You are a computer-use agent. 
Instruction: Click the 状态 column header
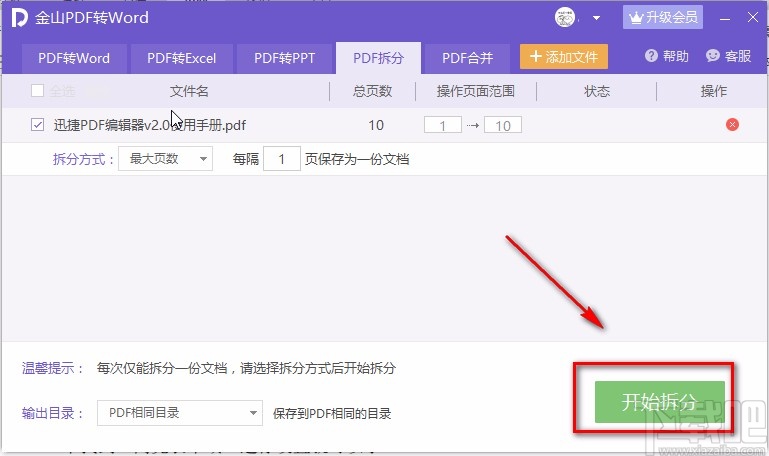(597, 91)
